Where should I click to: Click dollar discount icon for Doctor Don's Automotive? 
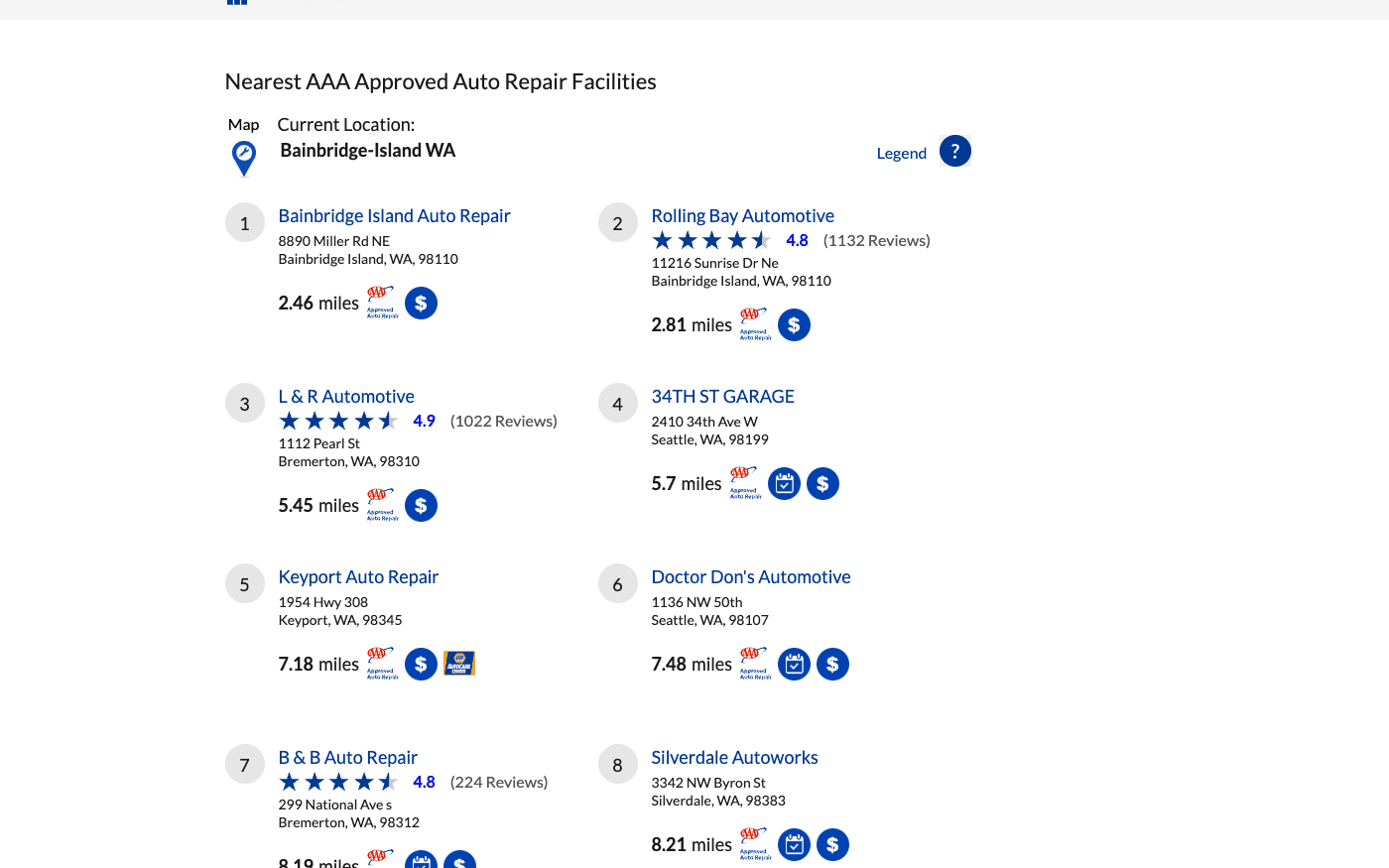click(x=832, y=664)
